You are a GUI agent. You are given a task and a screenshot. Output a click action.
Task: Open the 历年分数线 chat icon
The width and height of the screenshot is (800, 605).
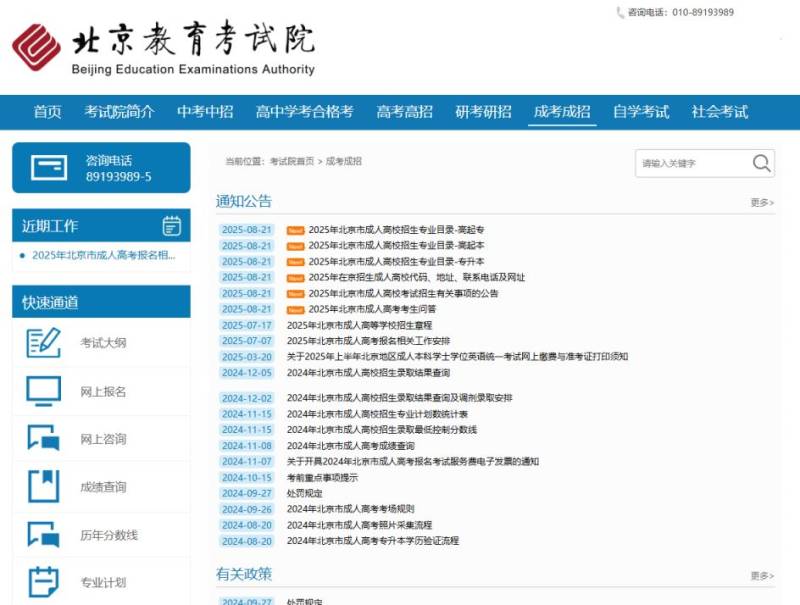43,535
